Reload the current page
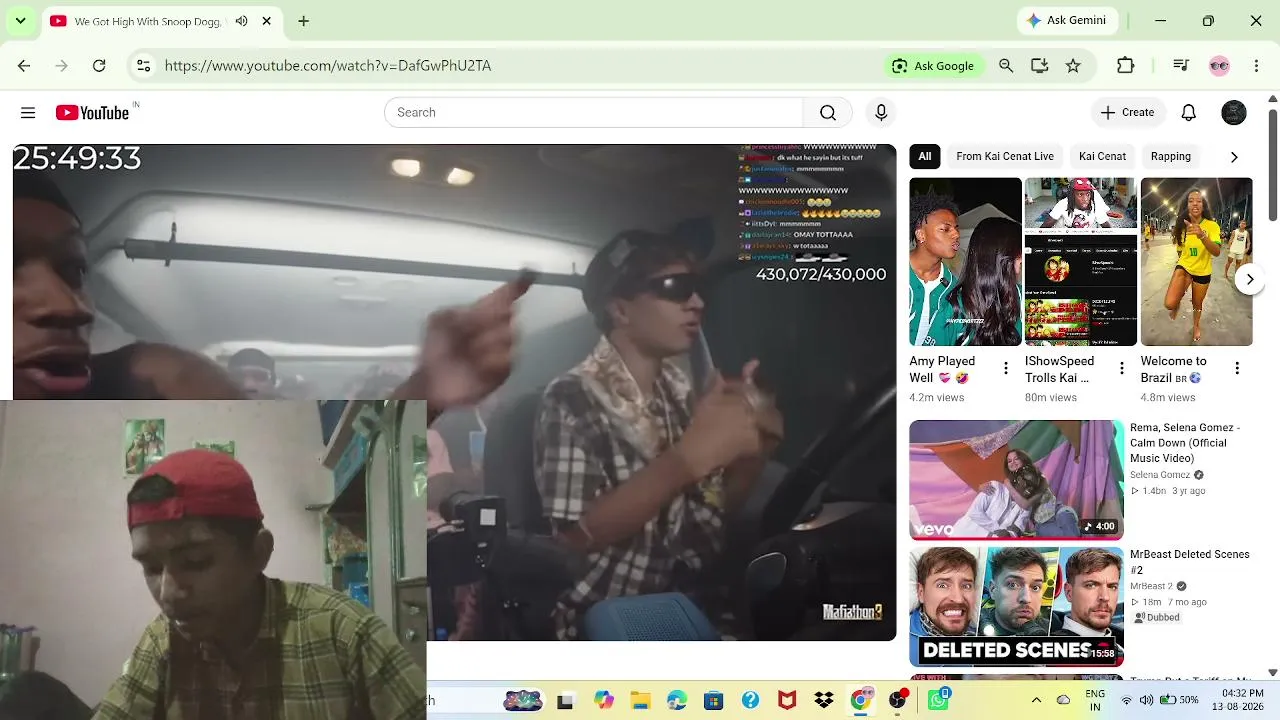 pos(99,66)
